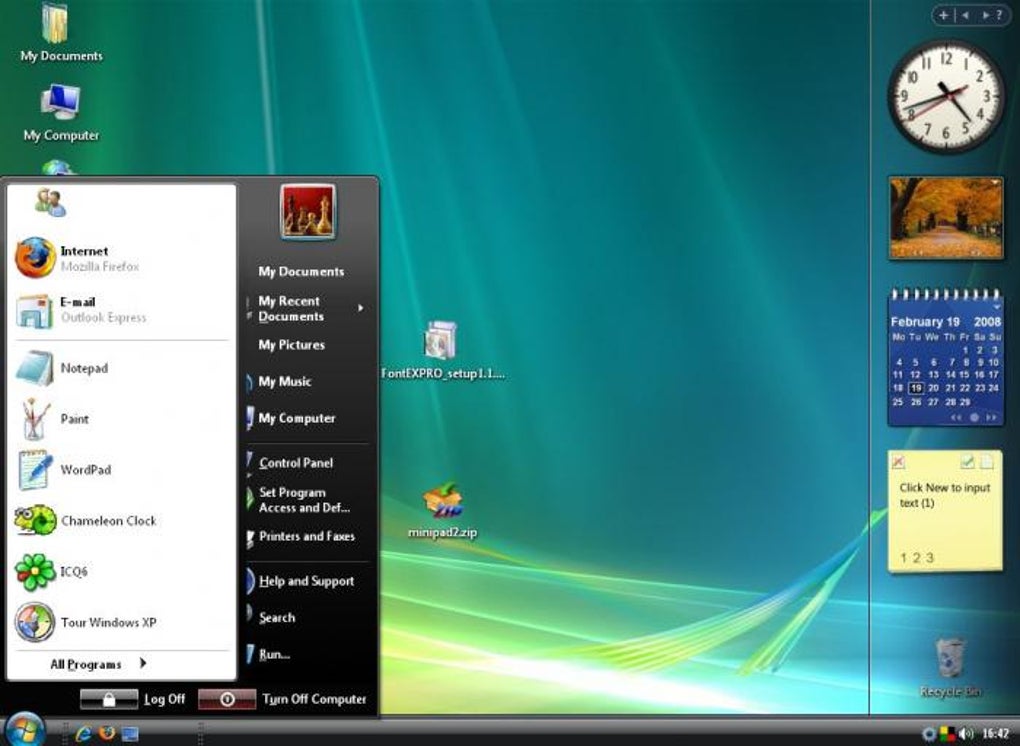Viewport: 1020px width, 746px height.
Task: Click Turn Off Computer power button
Action: tap(227, 699)
